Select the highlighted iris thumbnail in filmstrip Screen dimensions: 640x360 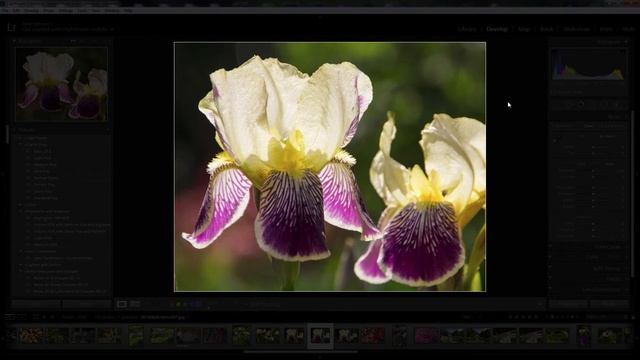[320, 336]
